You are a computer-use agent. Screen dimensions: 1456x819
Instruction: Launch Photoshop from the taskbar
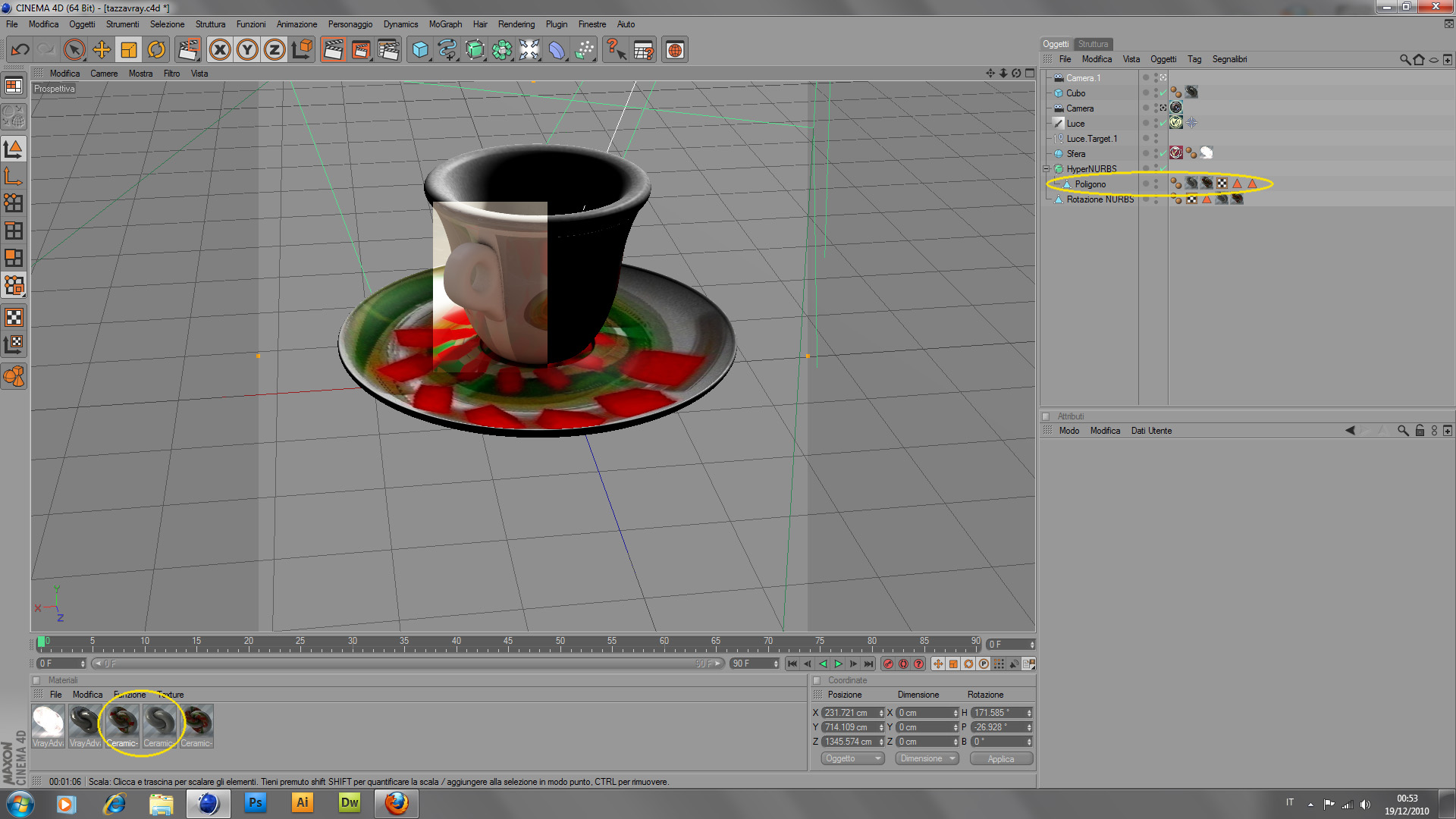[x=256, y=803]
